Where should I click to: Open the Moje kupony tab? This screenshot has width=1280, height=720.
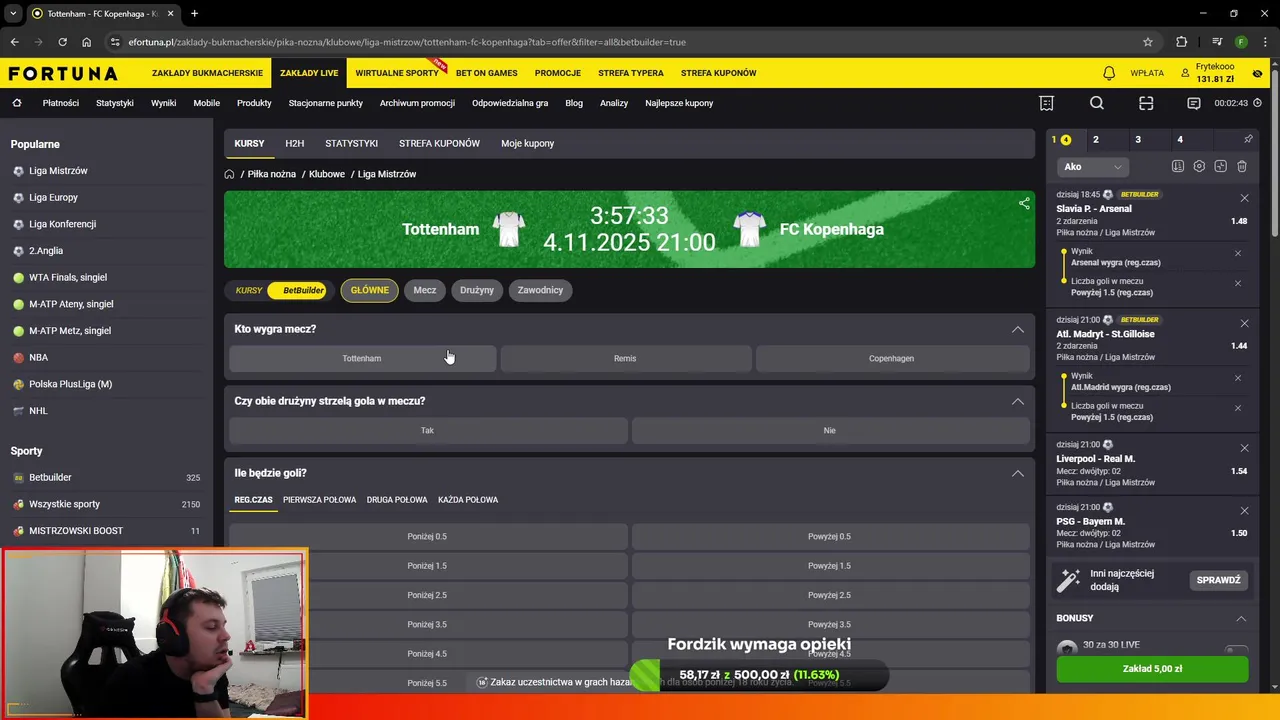point(527,144)
